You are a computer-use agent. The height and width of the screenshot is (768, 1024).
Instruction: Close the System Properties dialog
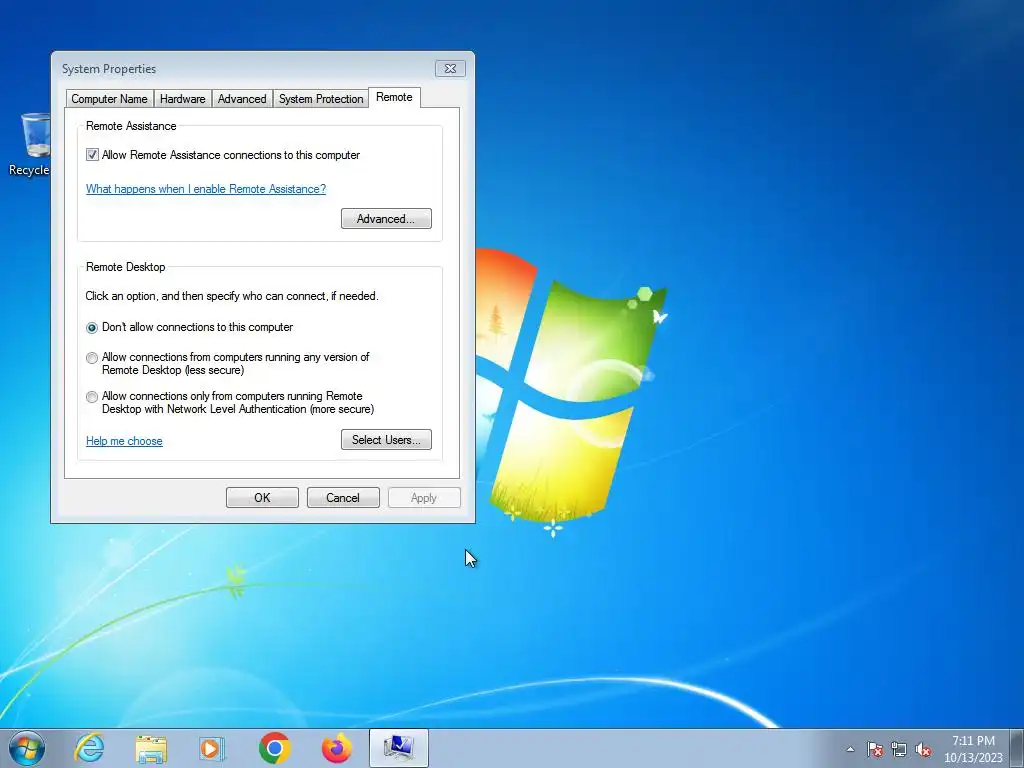pyautogui.click(x=450, y=69)
